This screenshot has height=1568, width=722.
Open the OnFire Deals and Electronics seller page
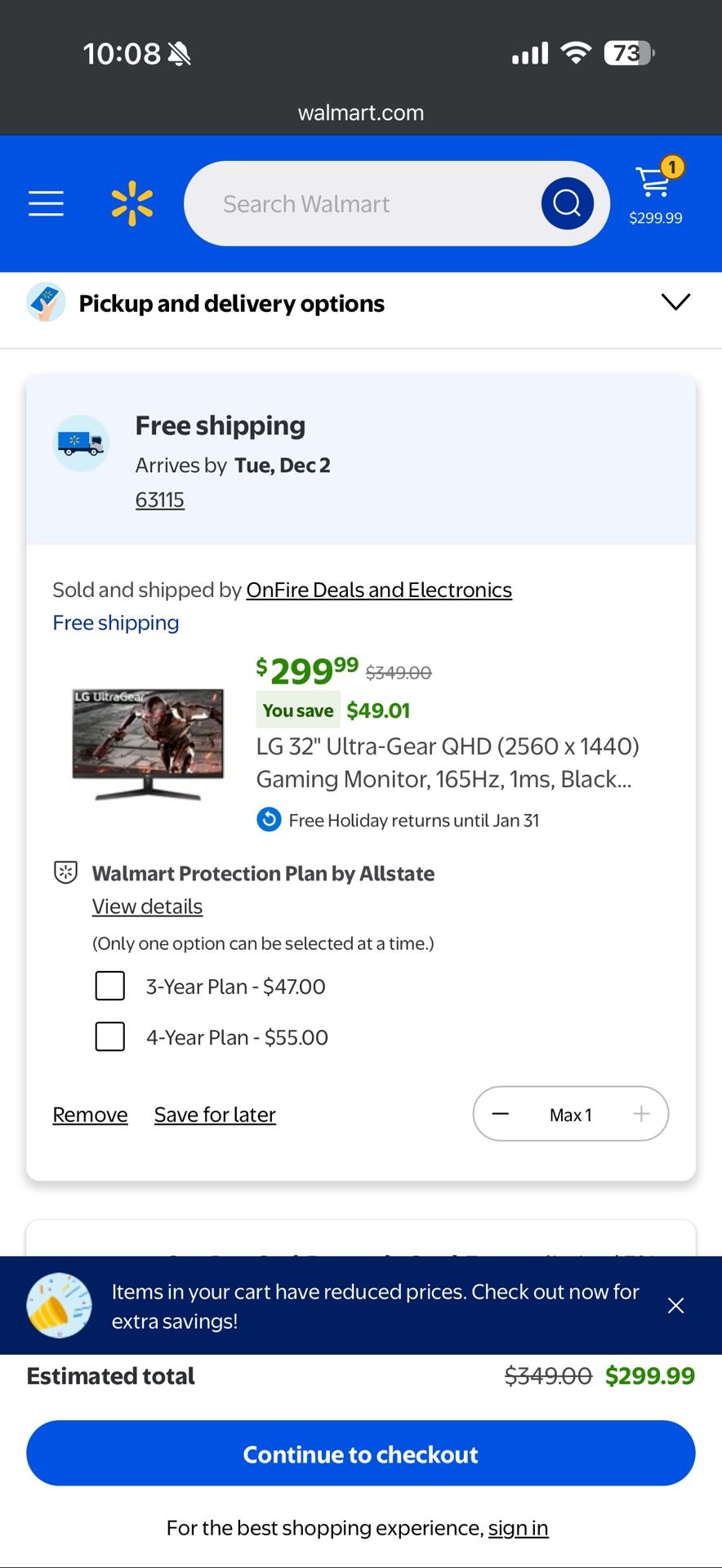pos(379,589)
